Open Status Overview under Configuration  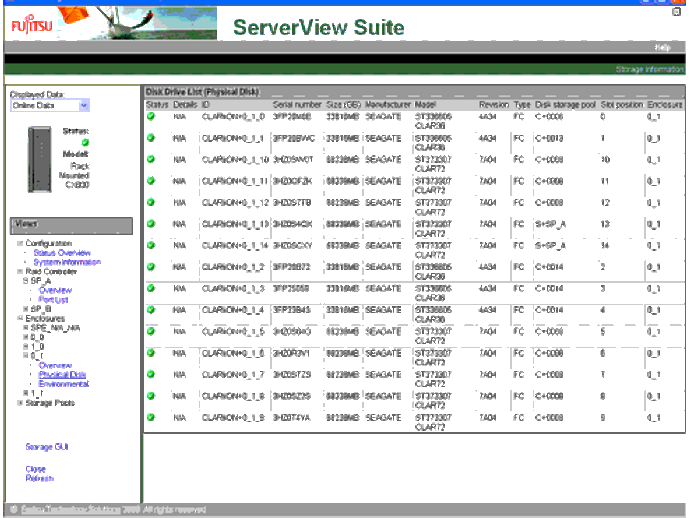click(62, 253)
